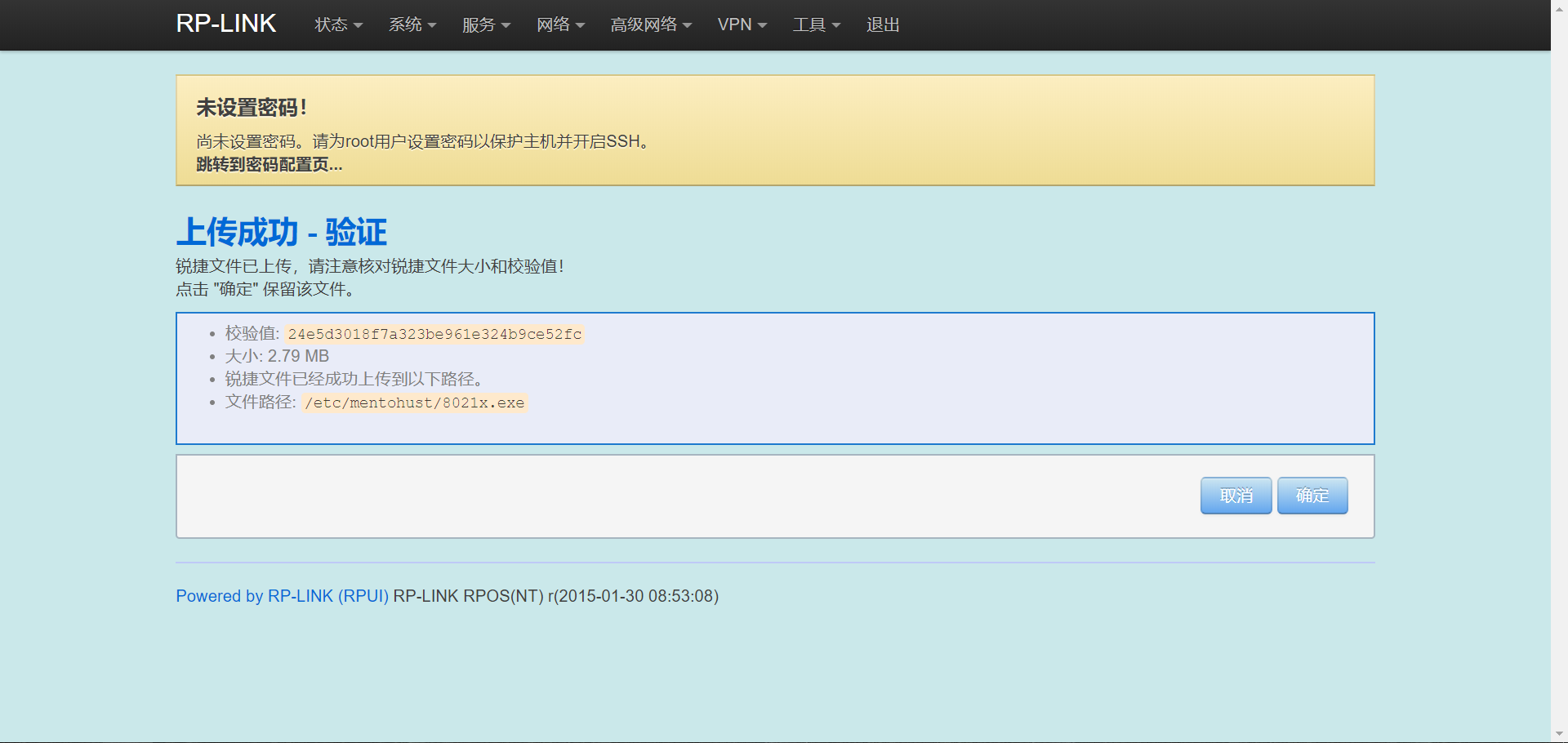Click the 上传成功 - 验证 heading
Viewport: 1568px width, 743px height.
click(282, 232)
